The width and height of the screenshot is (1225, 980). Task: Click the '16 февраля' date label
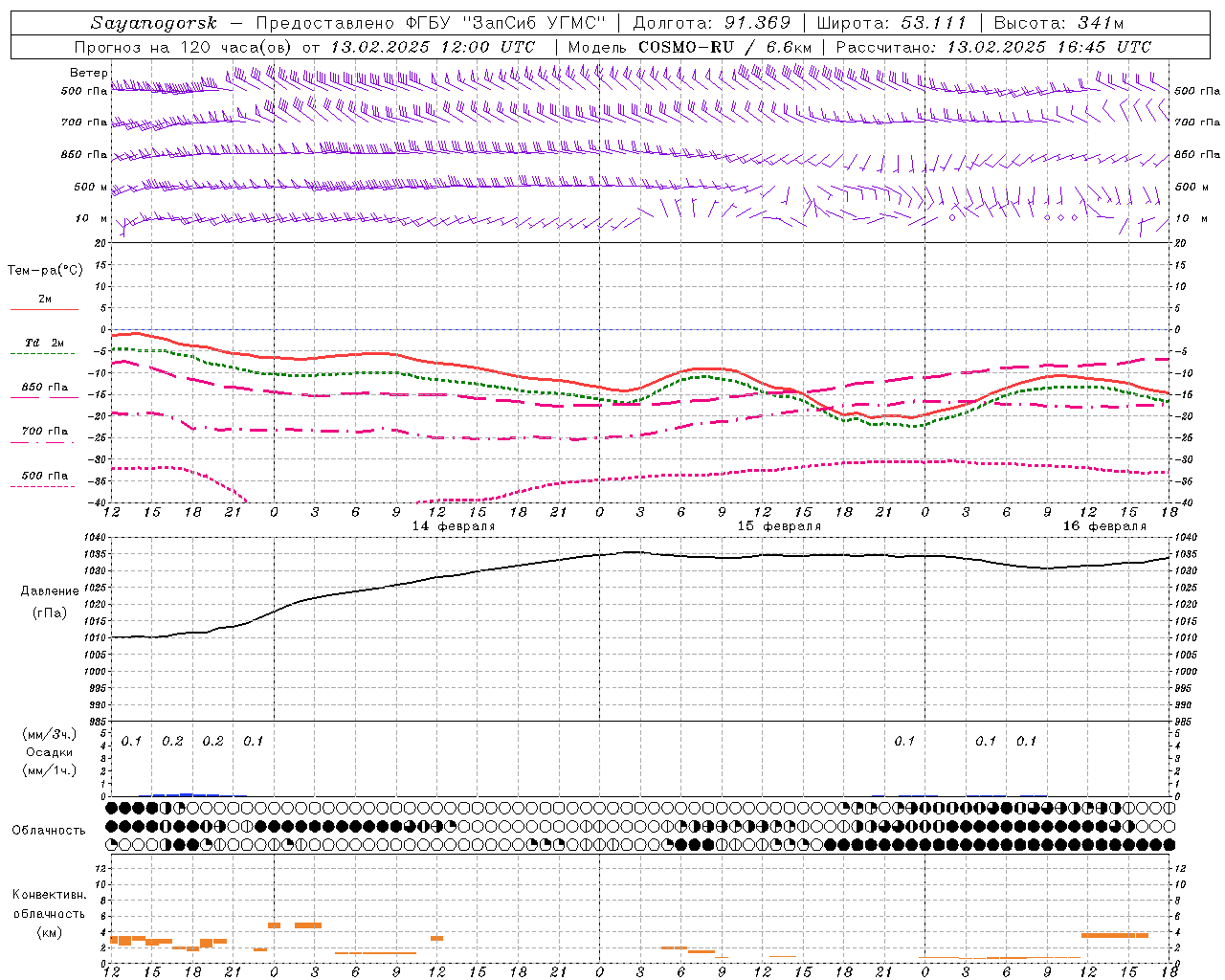(x=1104, y=526)
